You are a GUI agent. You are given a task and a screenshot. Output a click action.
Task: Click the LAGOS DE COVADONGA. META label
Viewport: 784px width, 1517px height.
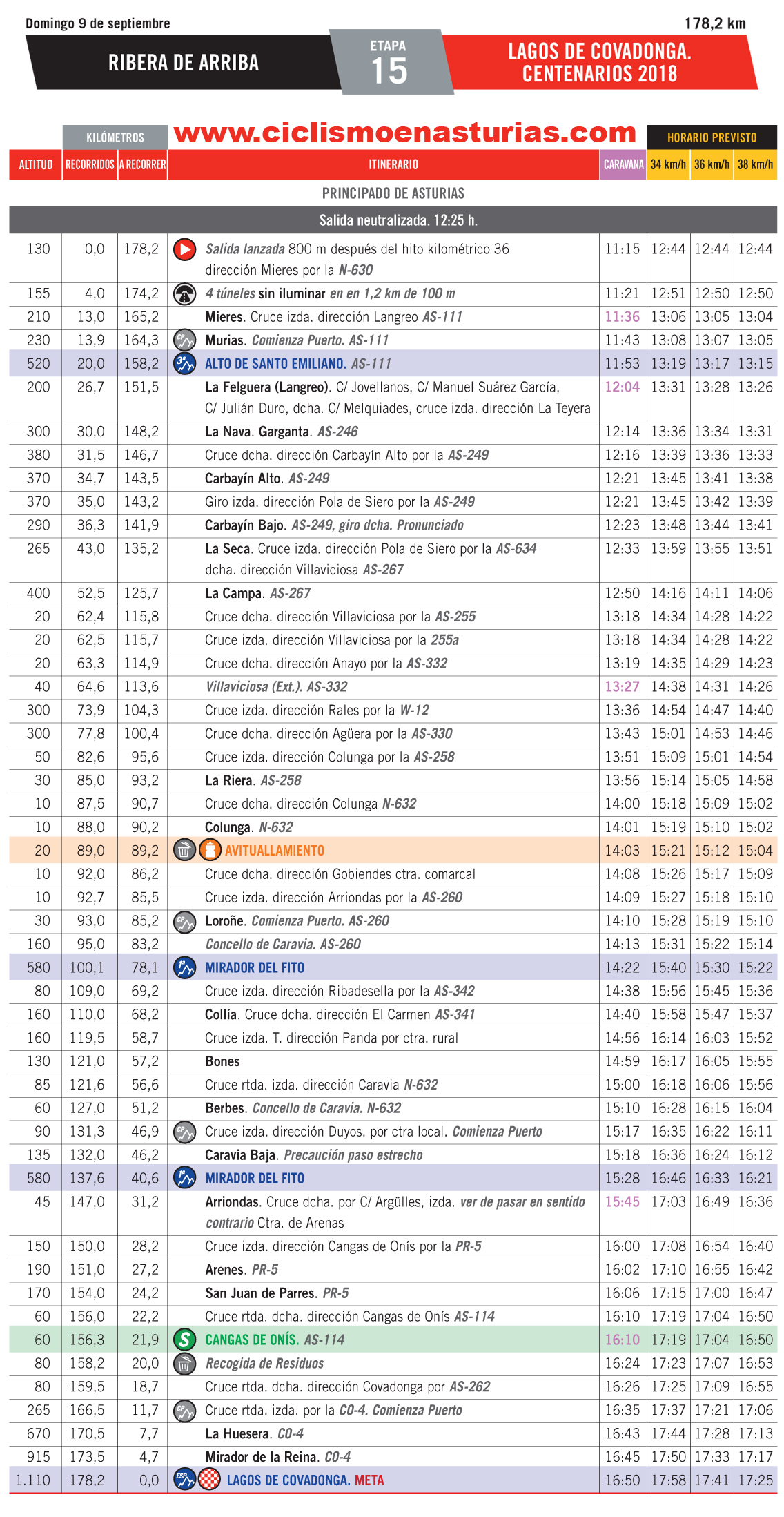[305, 1480]
